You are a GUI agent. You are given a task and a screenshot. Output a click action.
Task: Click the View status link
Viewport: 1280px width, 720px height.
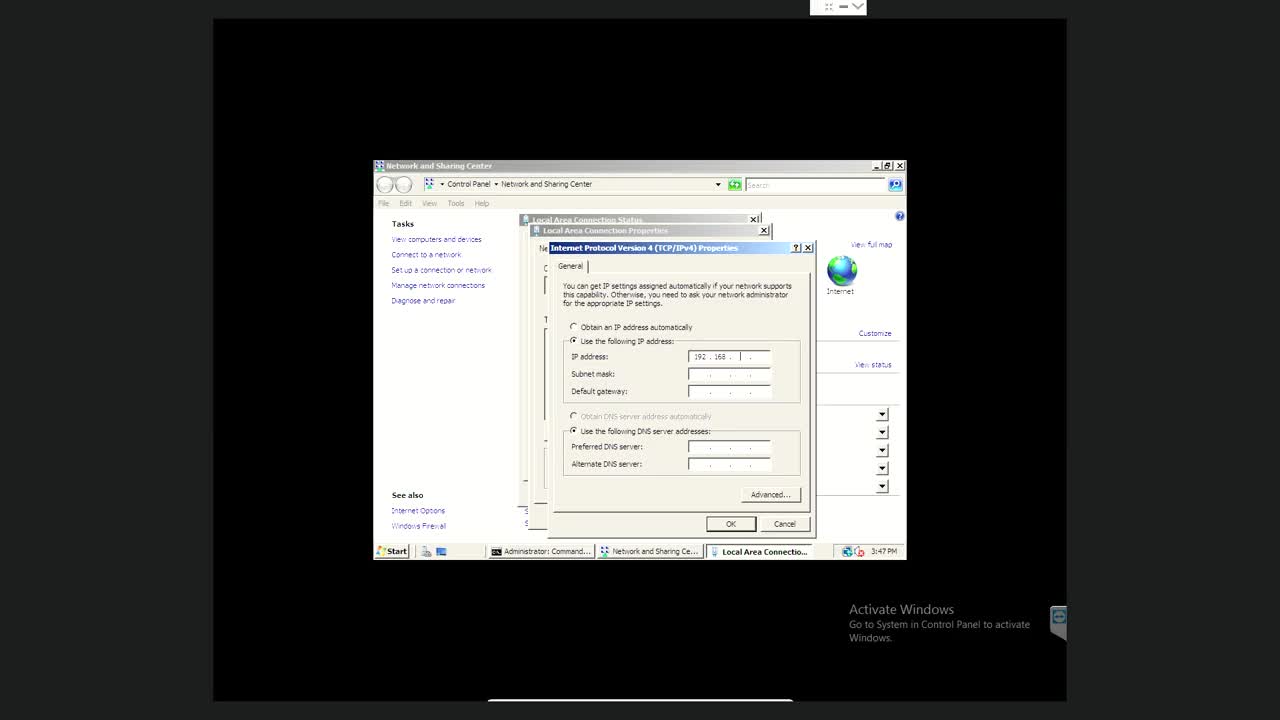coord(873,365)
